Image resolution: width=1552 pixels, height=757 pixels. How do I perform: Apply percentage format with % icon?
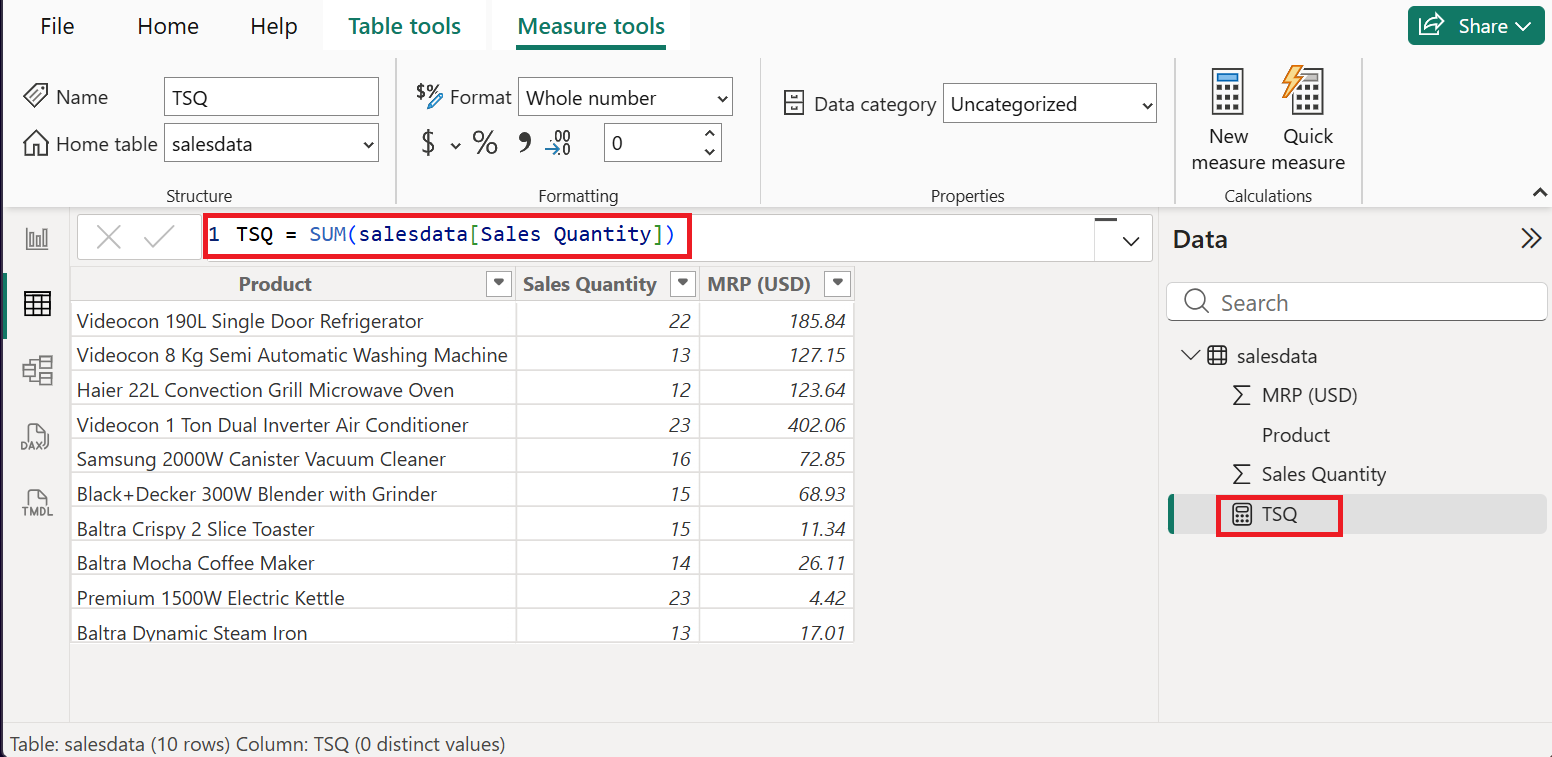(x=485, y=144)
